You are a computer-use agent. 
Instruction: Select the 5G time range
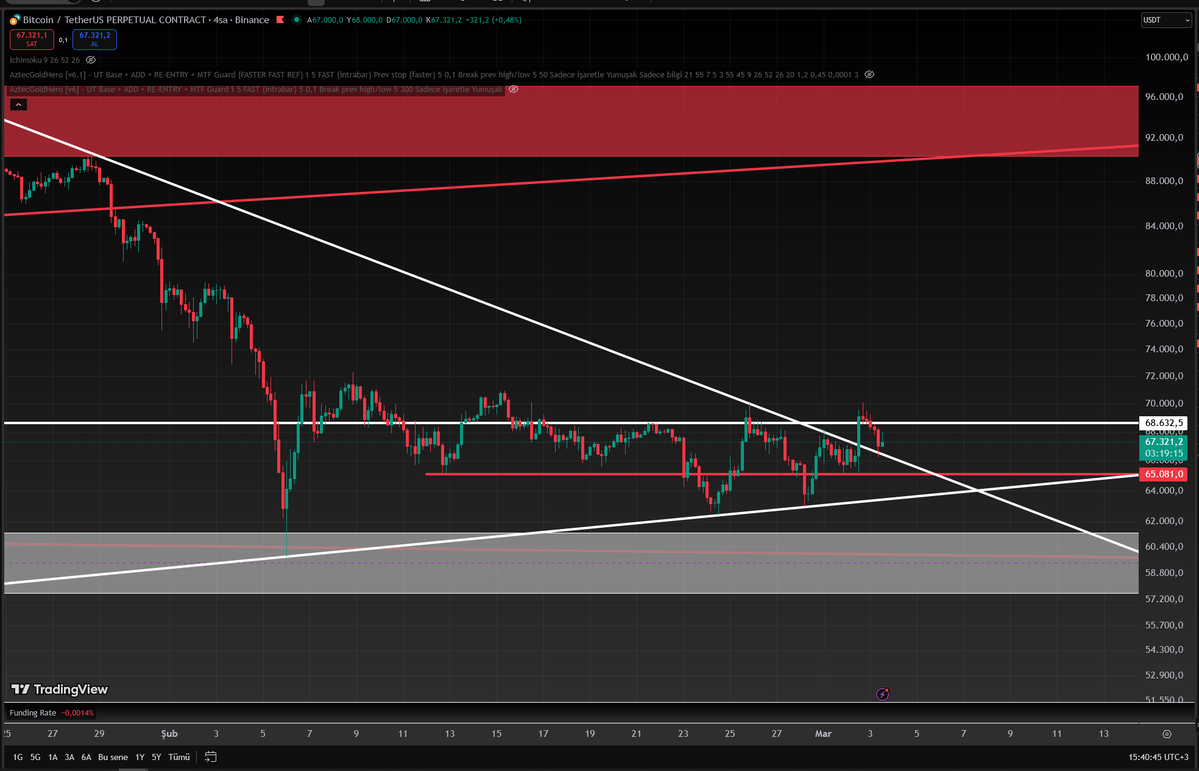(x=35, y=757)
